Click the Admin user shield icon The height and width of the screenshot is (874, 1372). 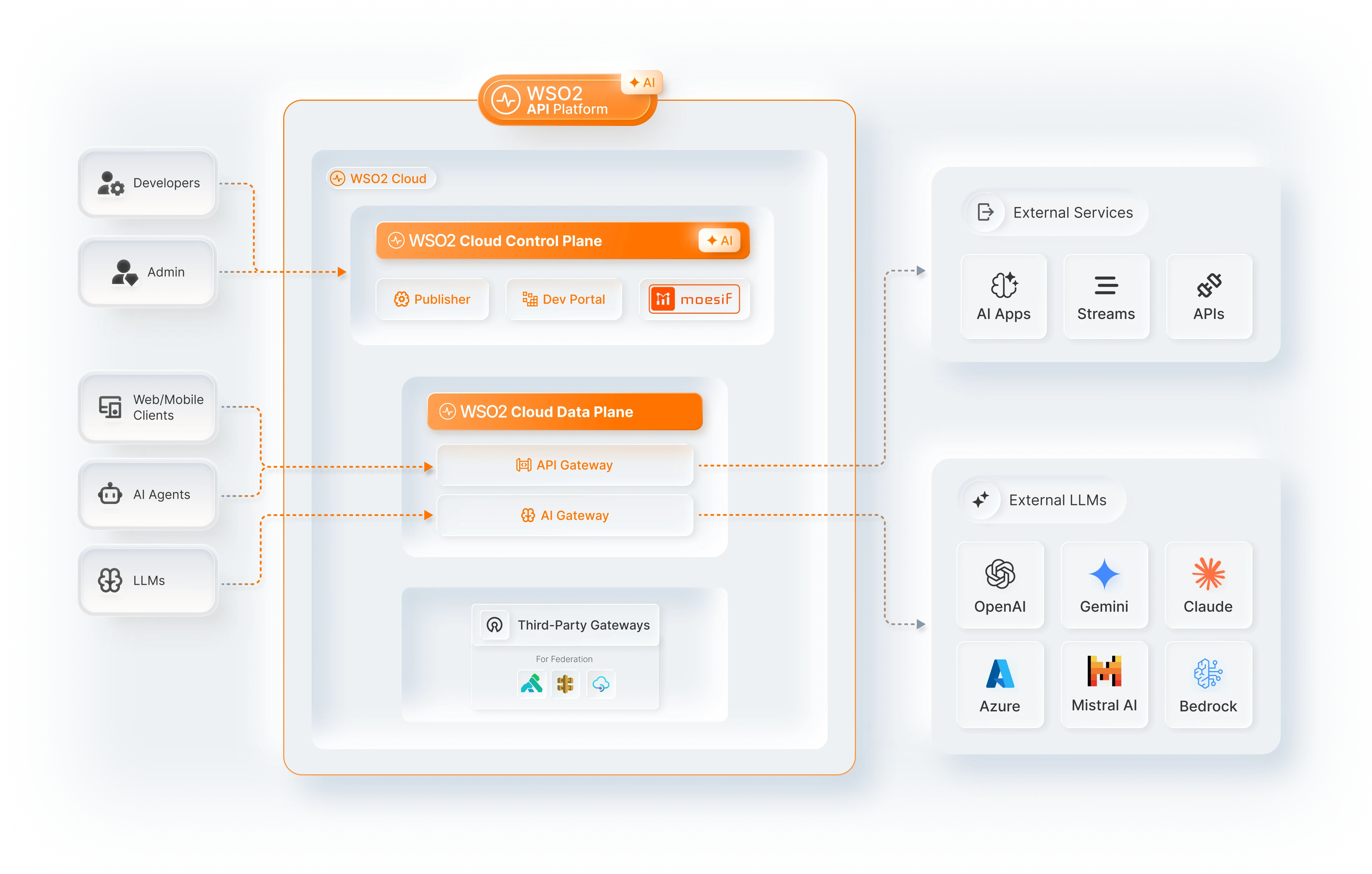125,272
